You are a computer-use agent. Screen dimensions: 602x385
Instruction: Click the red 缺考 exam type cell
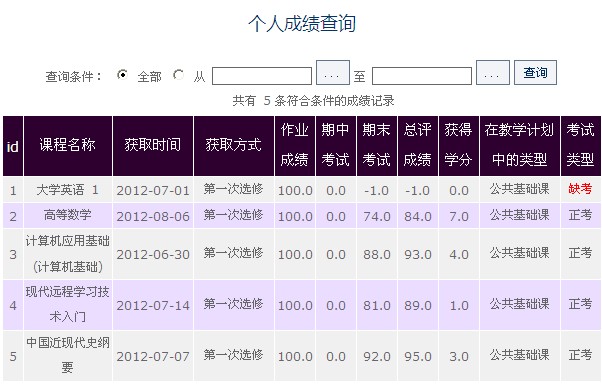point(580,189)
